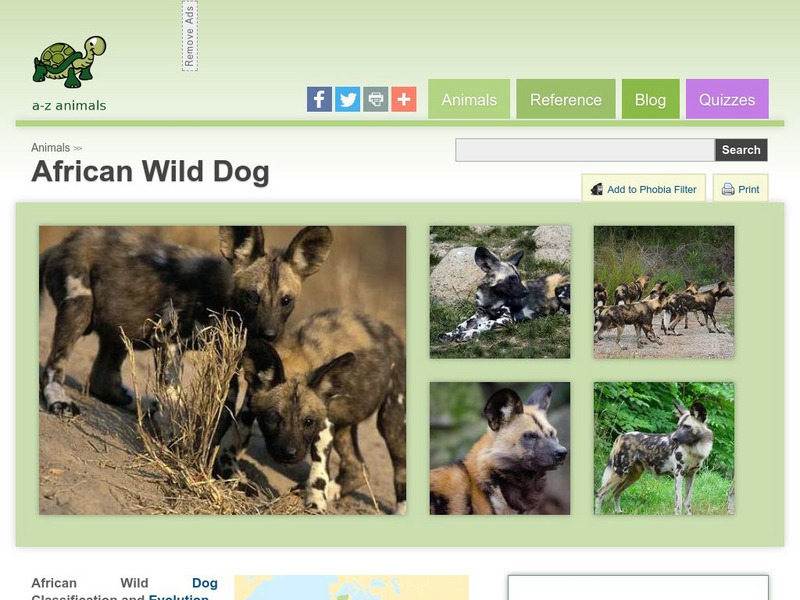Click the grey printer share icon
Viewport: 800px width, 600px height.
pos(376,99)
